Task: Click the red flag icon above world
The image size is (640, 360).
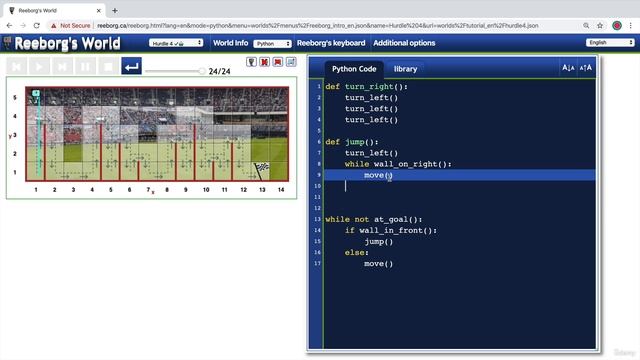Action: coord(278,62)
